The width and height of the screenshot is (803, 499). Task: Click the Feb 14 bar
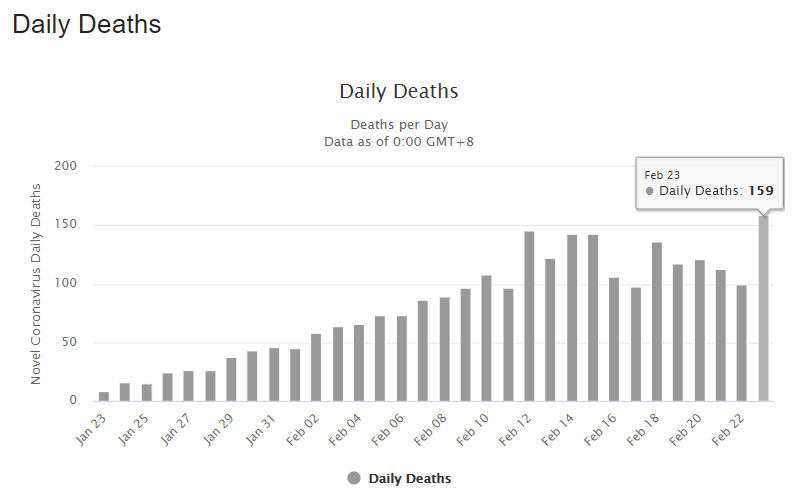click(x=572, y=317)
